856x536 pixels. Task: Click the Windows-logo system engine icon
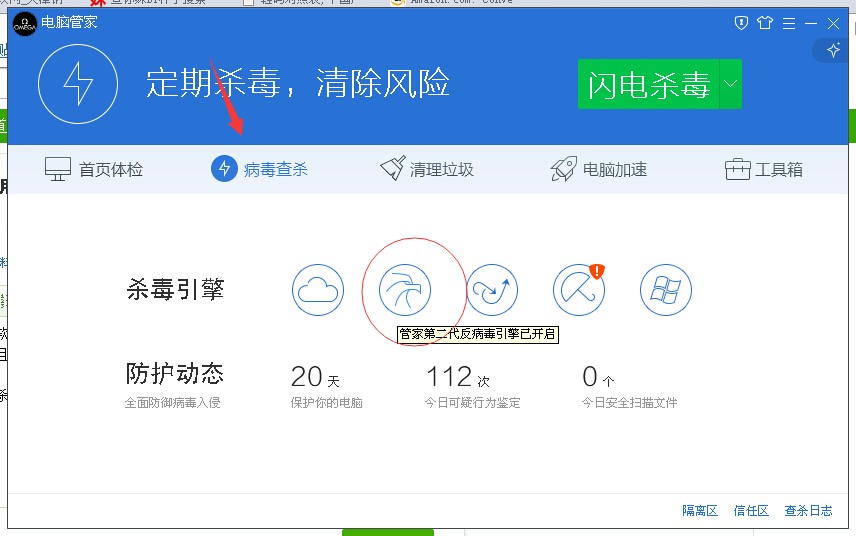coord(666,290)
